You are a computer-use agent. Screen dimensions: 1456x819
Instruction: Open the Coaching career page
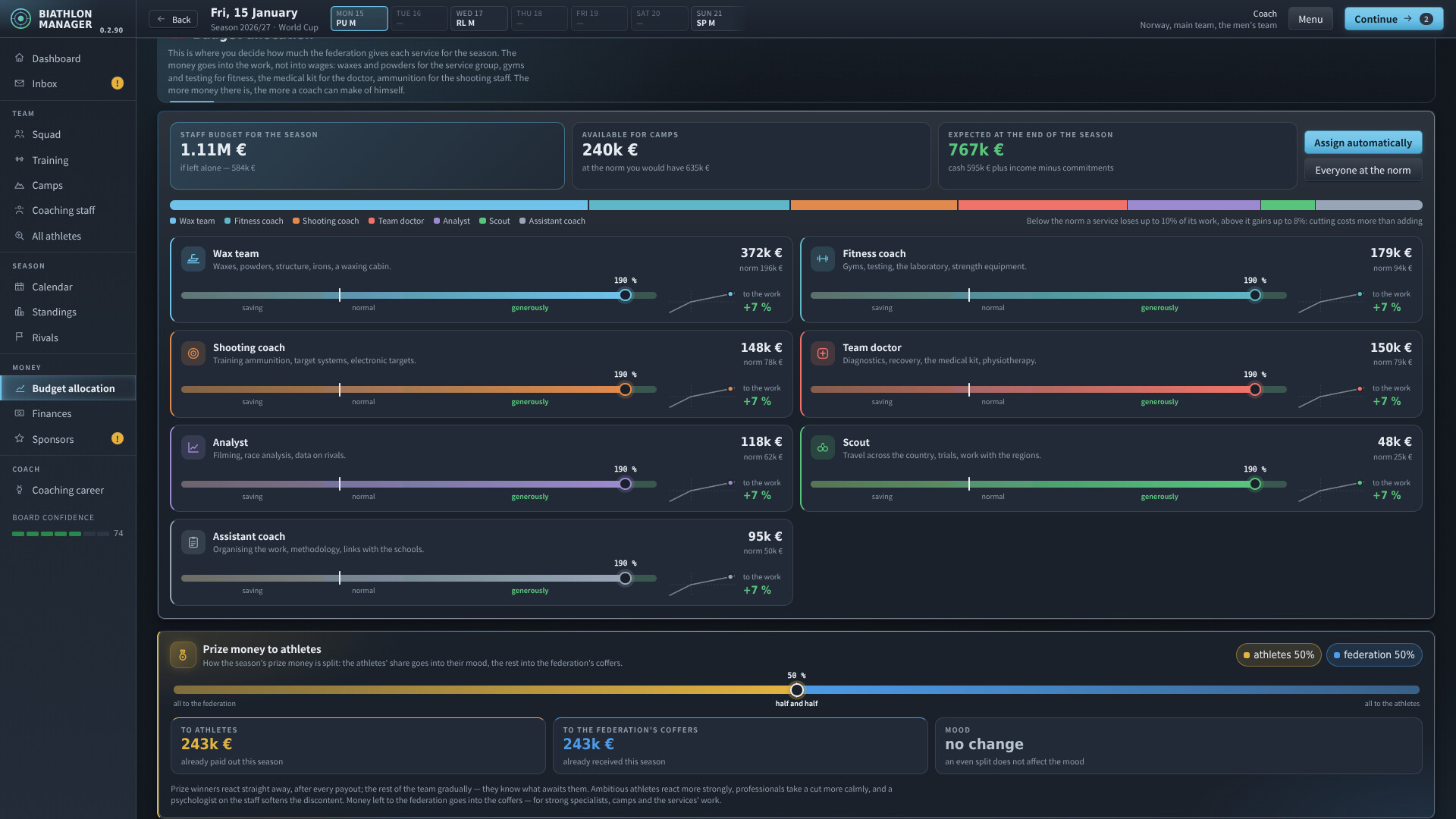click(68, 490)
